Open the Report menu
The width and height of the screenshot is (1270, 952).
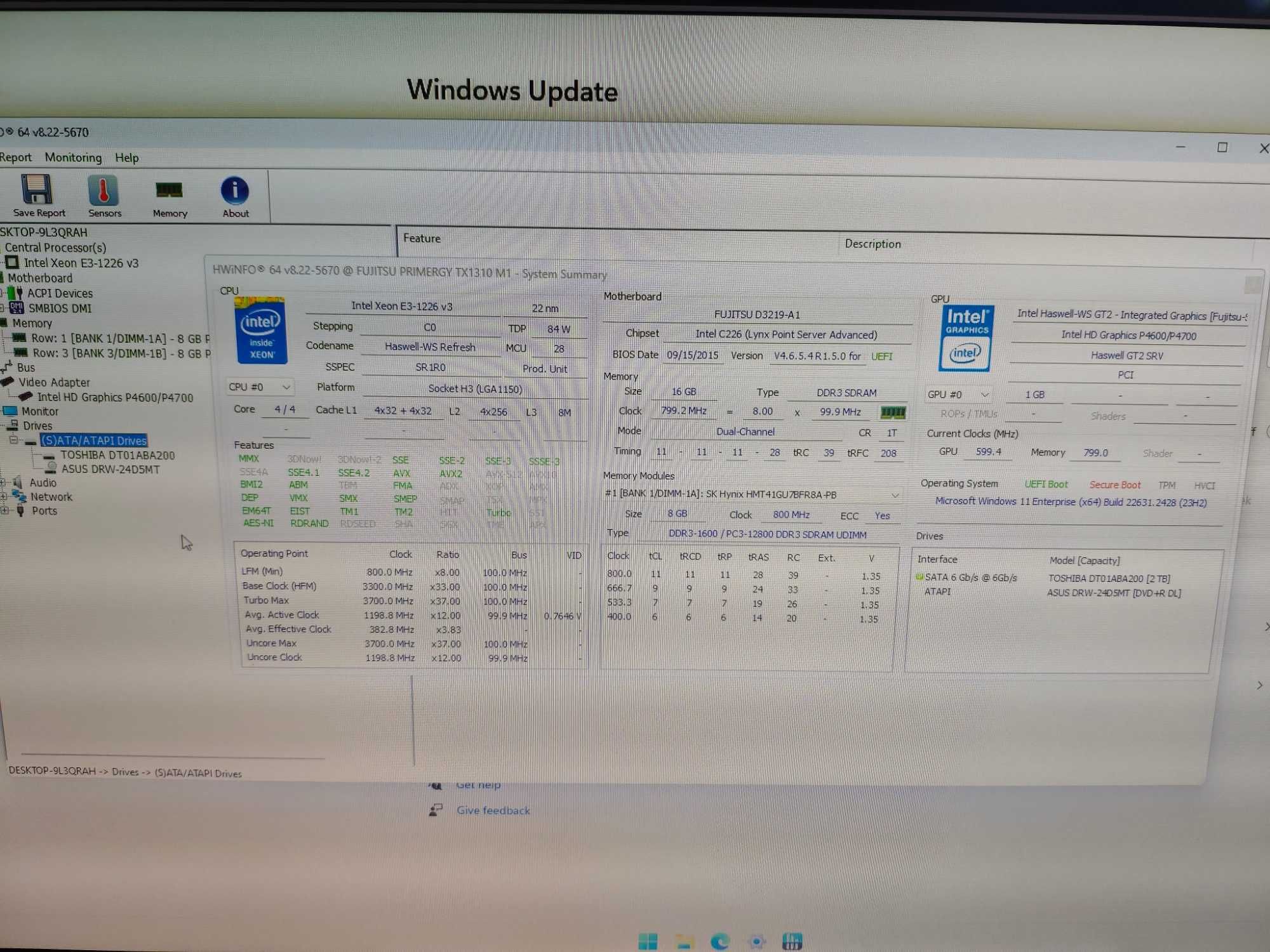pos(15,157)
